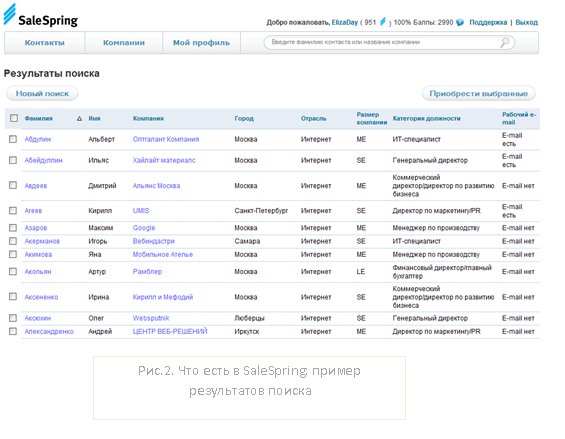This screenshot has height=439, width=565.
Task: Click the Самара city cell
Action: [247, 241]
